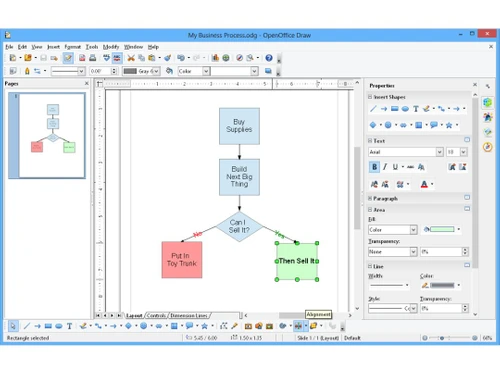
Task: Click the Chart insert icon
Action: click(215, 58)
